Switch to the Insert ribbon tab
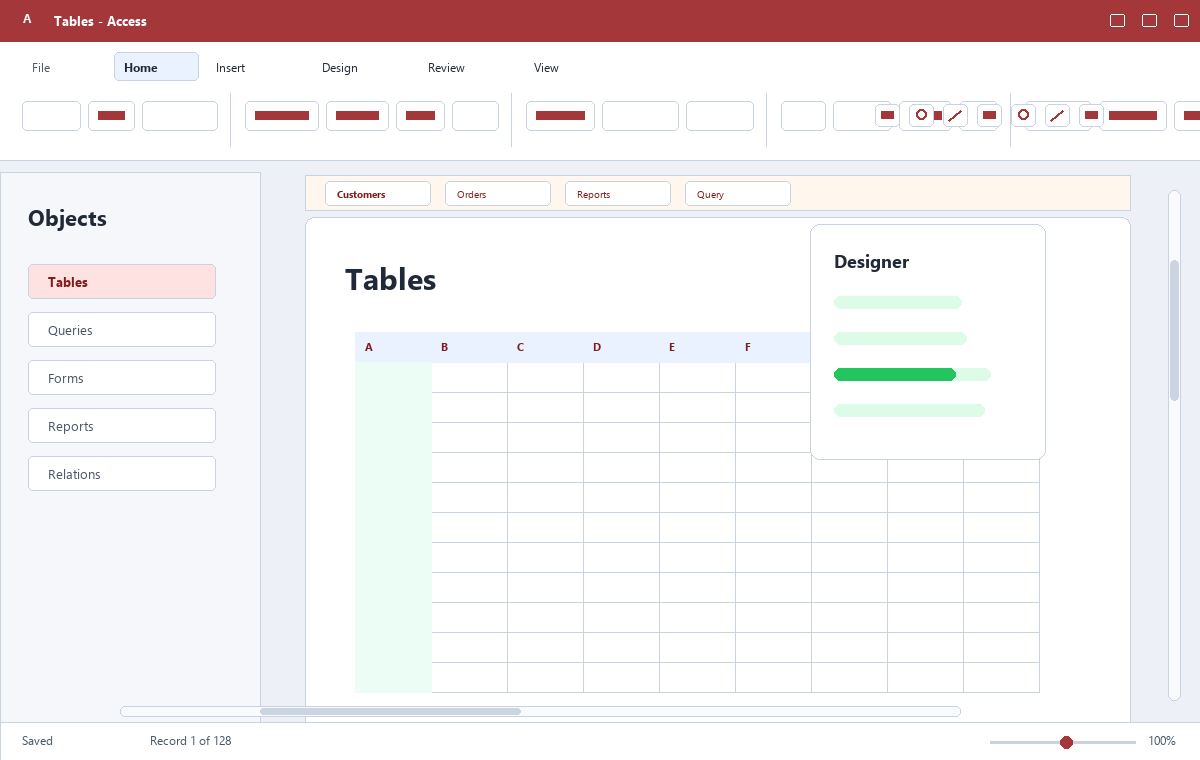The height and width of the screenshot is (760, 1200). click(230, 68)
